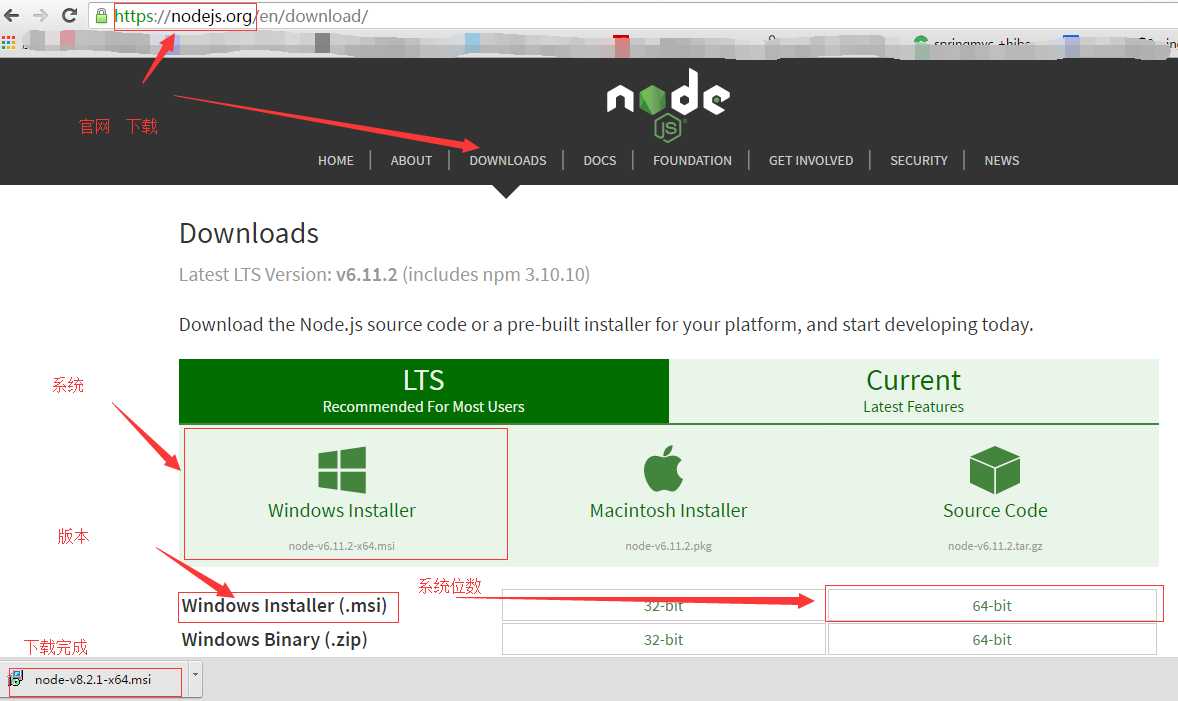This screenshot has width=1178, height=701.
Task: Click the Node.js logo
Action: (668, 104)
